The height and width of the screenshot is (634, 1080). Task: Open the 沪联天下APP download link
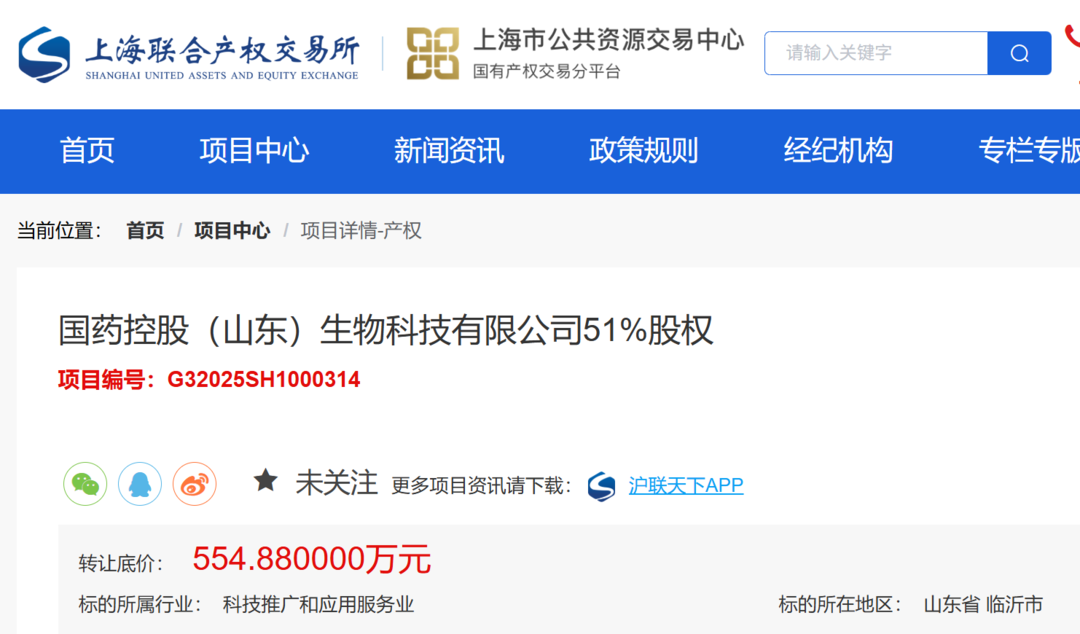[x=686, y=486]
